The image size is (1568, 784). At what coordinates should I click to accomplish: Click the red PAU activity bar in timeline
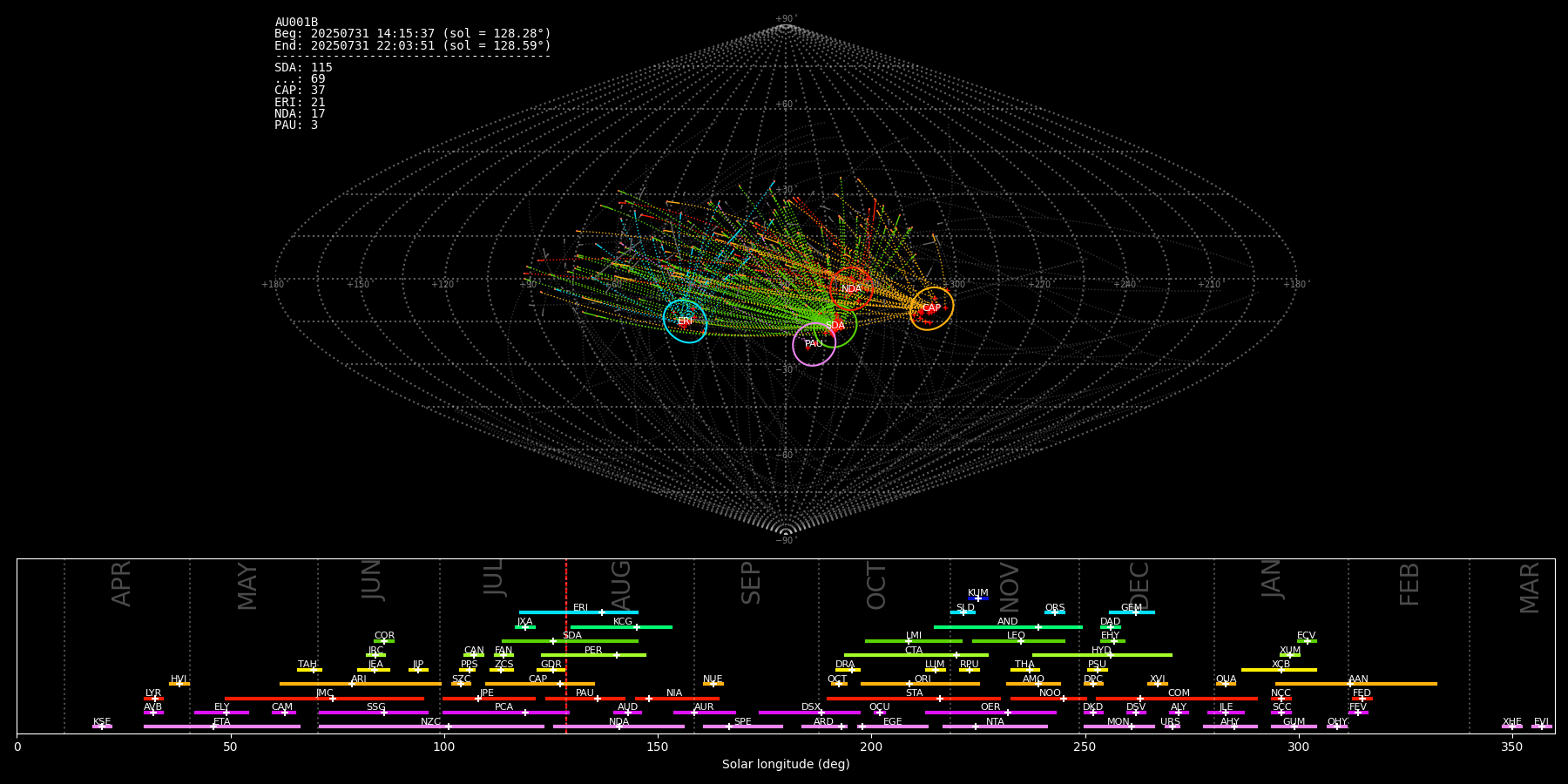pyautogui.click(x=585, y=699)
